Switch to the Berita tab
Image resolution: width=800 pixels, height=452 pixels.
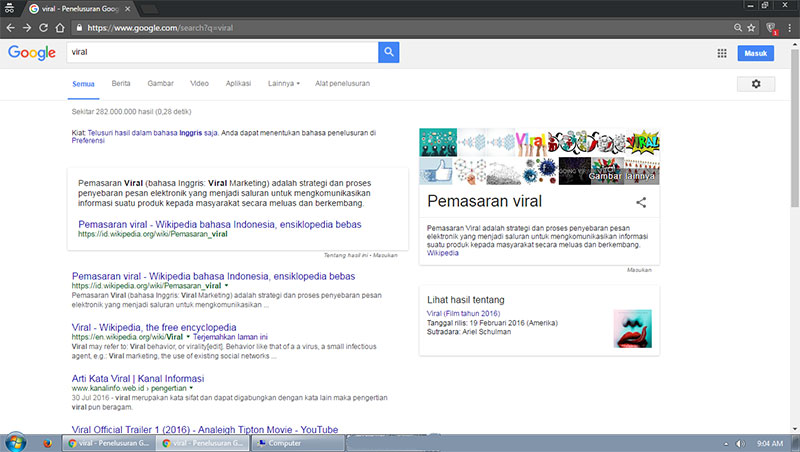coord(121,83)
